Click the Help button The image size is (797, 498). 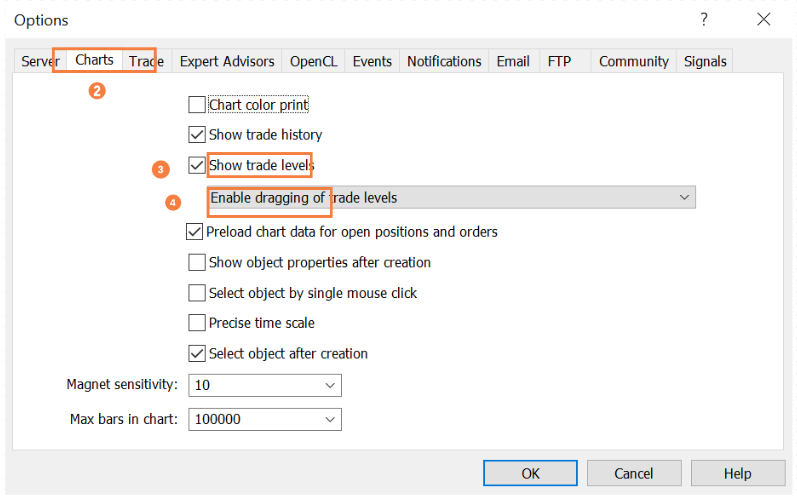[737, 473]
